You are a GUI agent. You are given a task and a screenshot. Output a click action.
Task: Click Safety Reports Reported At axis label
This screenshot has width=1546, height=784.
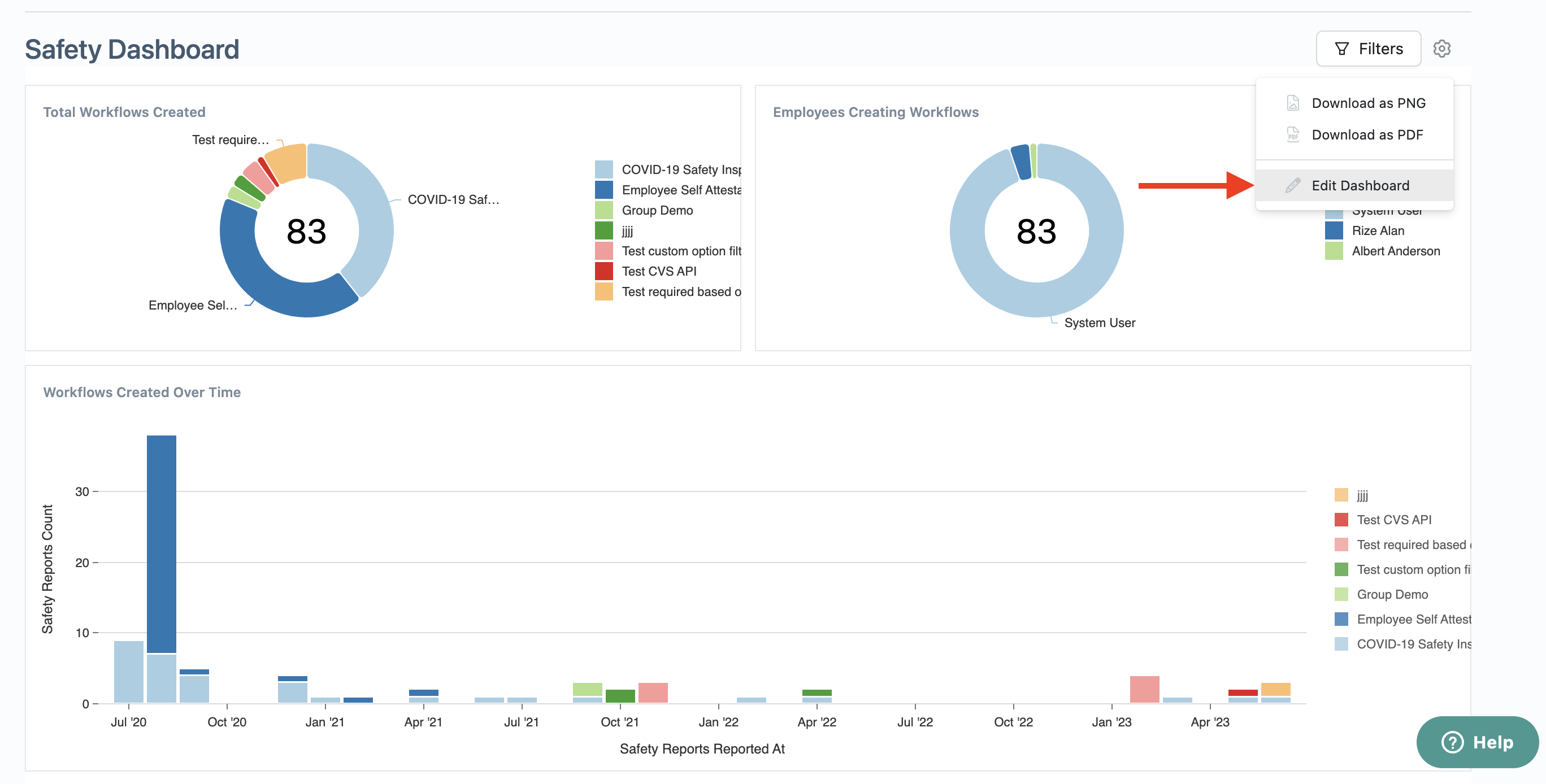pos(702,748)
